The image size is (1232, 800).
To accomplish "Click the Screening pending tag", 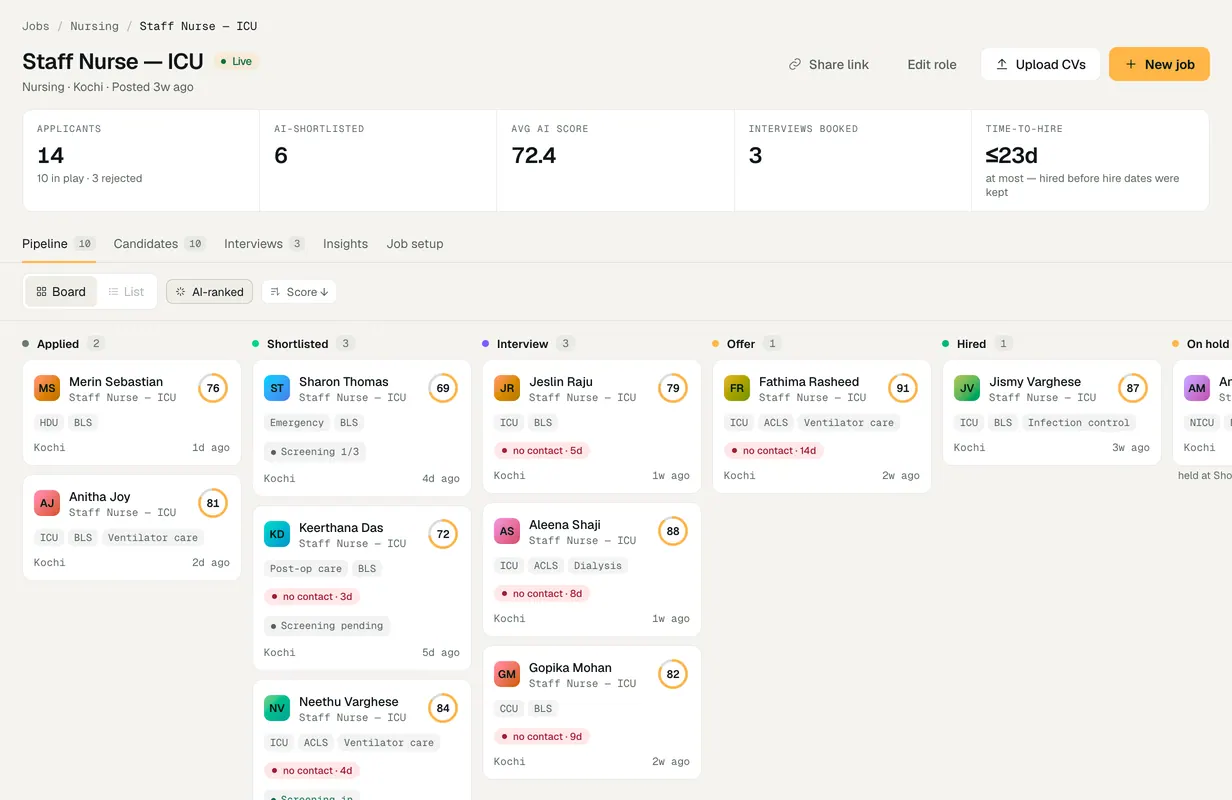I will tap(328, 626).
